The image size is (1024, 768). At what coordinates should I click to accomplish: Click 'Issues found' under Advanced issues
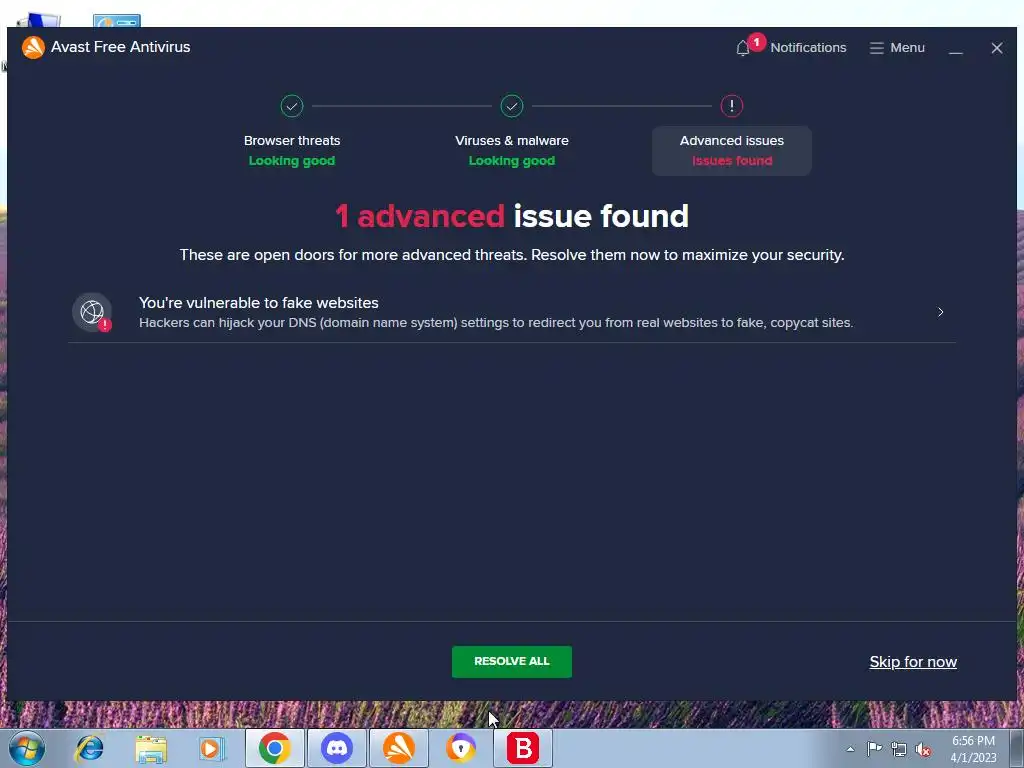coord(731,161)
